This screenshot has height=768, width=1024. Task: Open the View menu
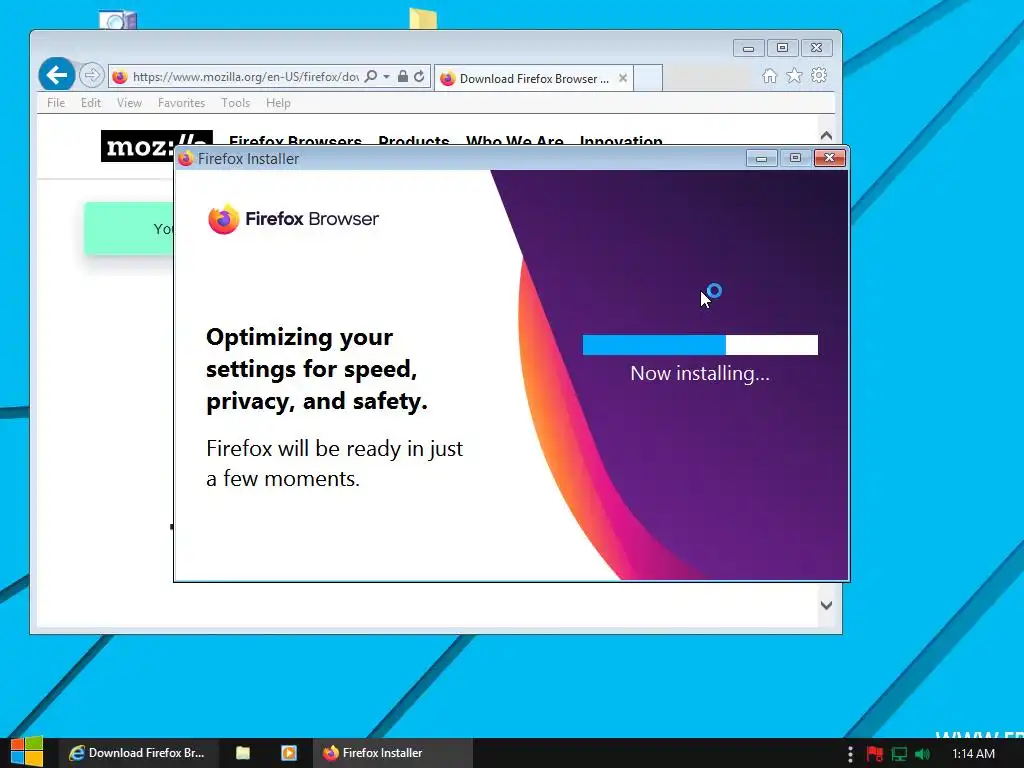click(x=129, y=103)
